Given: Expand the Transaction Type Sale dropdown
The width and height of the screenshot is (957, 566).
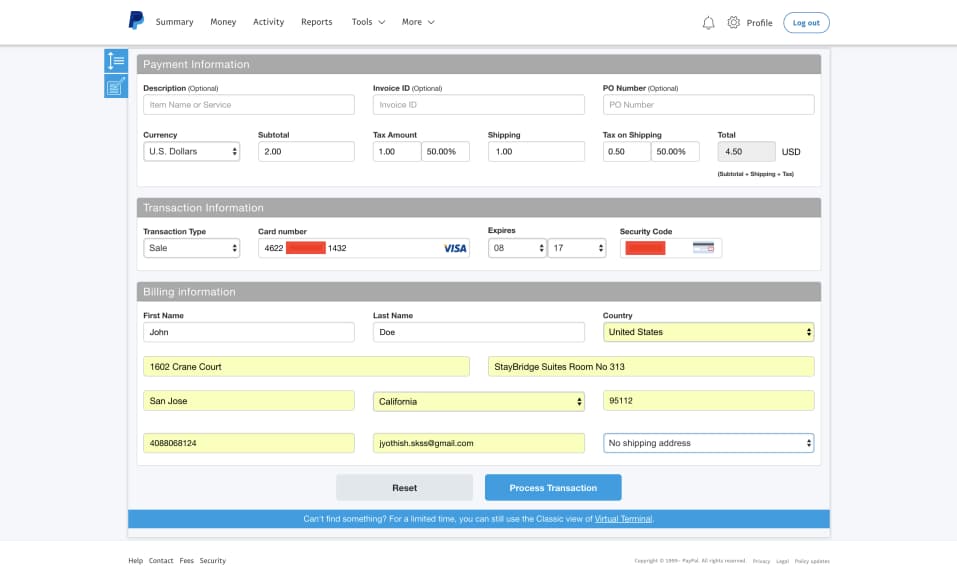Looking at the screenshot, I should click(x=191, y=248).
